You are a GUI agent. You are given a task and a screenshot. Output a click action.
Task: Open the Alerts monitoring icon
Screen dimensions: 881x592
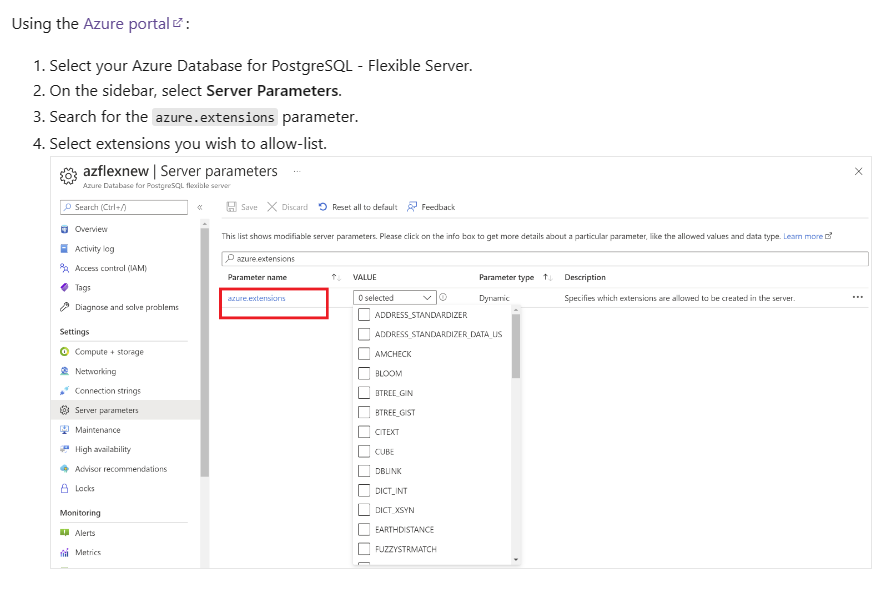pos(63,532)
